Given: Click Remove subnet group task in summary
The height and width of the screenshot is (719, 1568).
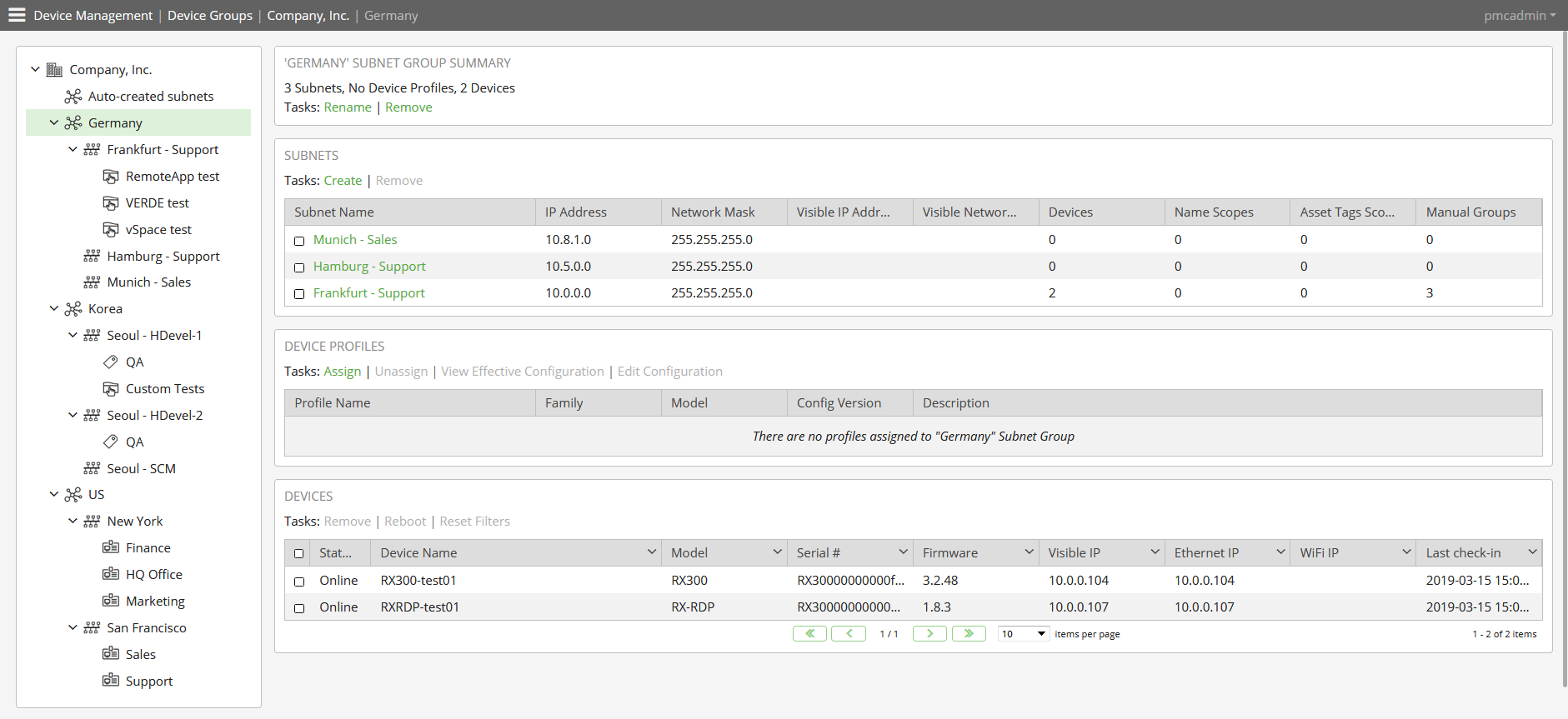Looking at the screenshot, I should [x=408, y=107].
